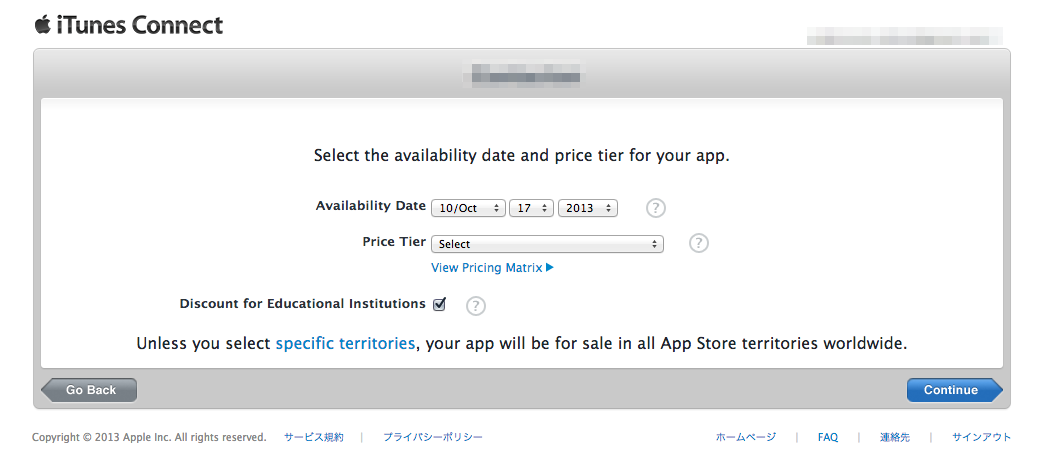Open 連絡先 contact footer link
The width and height of the screenshot is (1043, 455).
895,437
